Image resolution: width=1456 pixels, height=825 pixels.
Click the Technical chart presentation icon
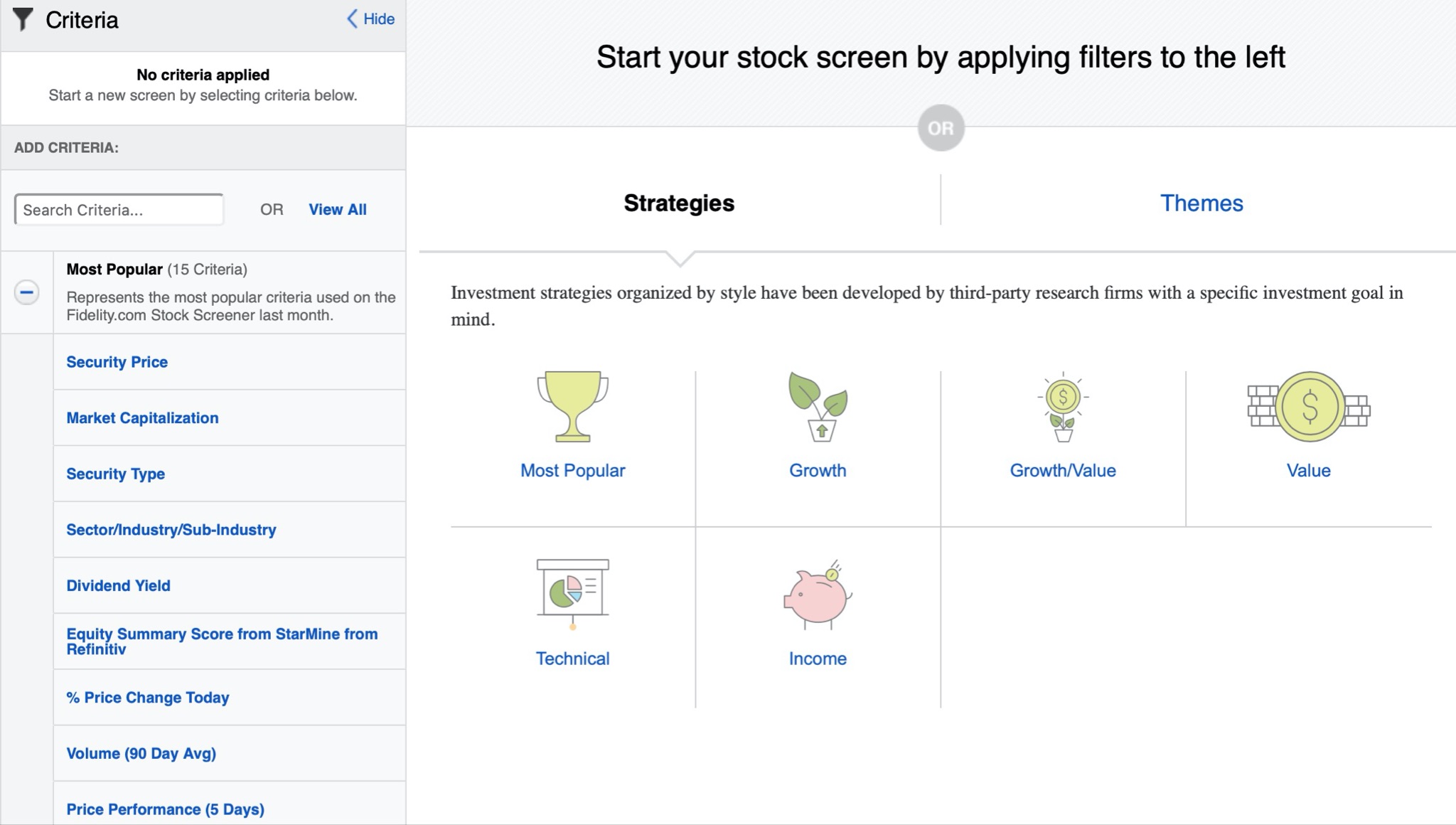pos(572,594)
